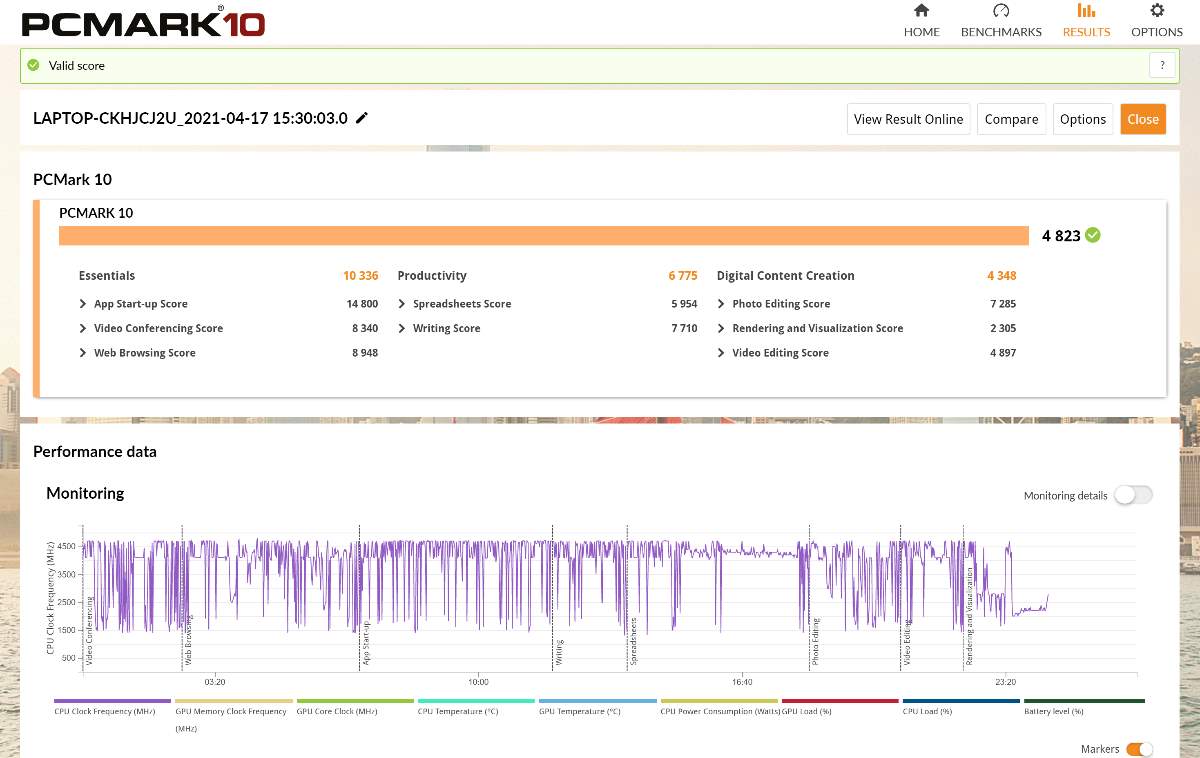
Task: Toggle the CPU Temperature legend swatch
Action: tap(476, 702)
